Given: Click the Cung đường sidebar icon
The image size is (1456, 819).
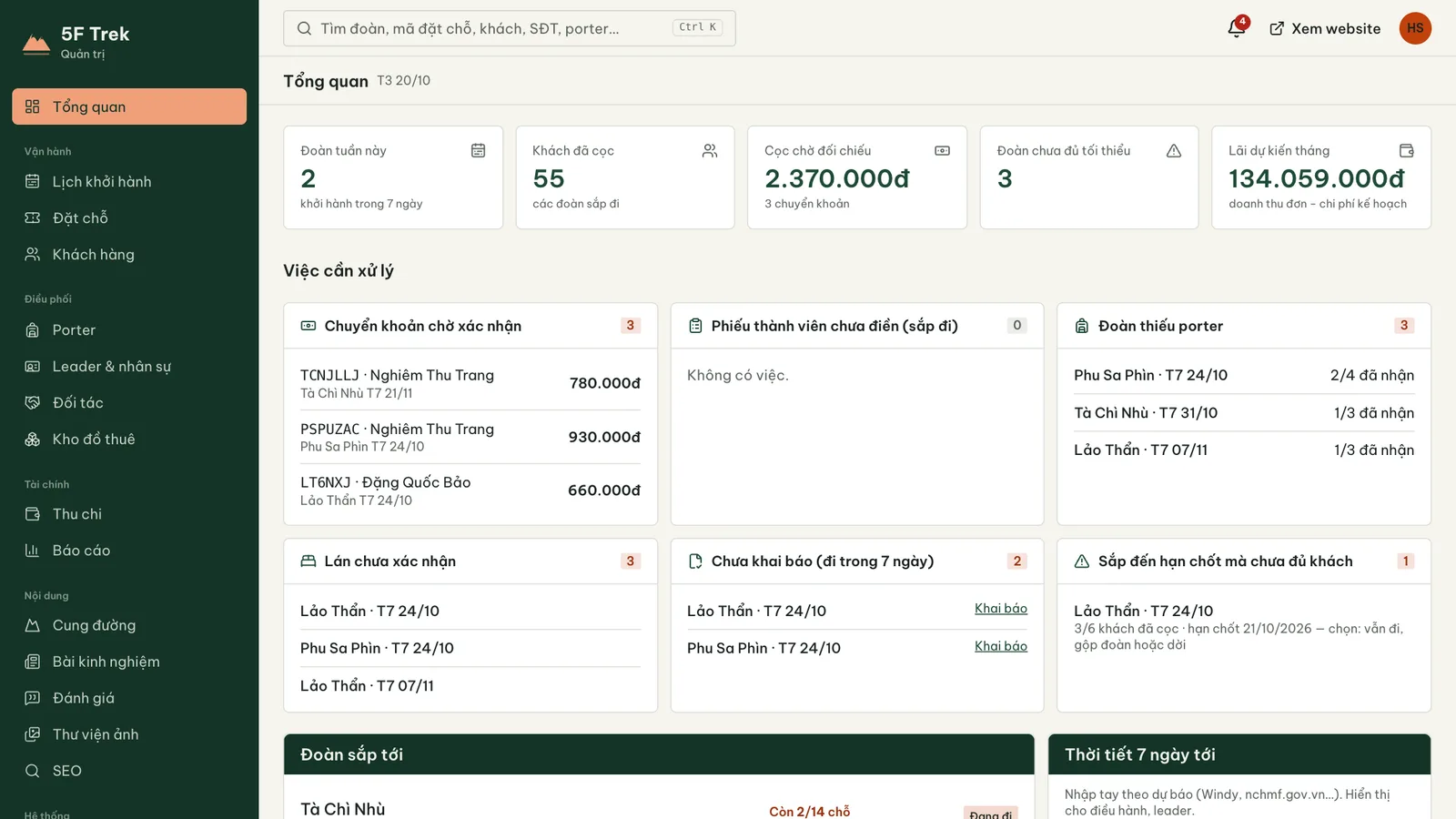Looking at the screenshot, I should pos(33,625).
